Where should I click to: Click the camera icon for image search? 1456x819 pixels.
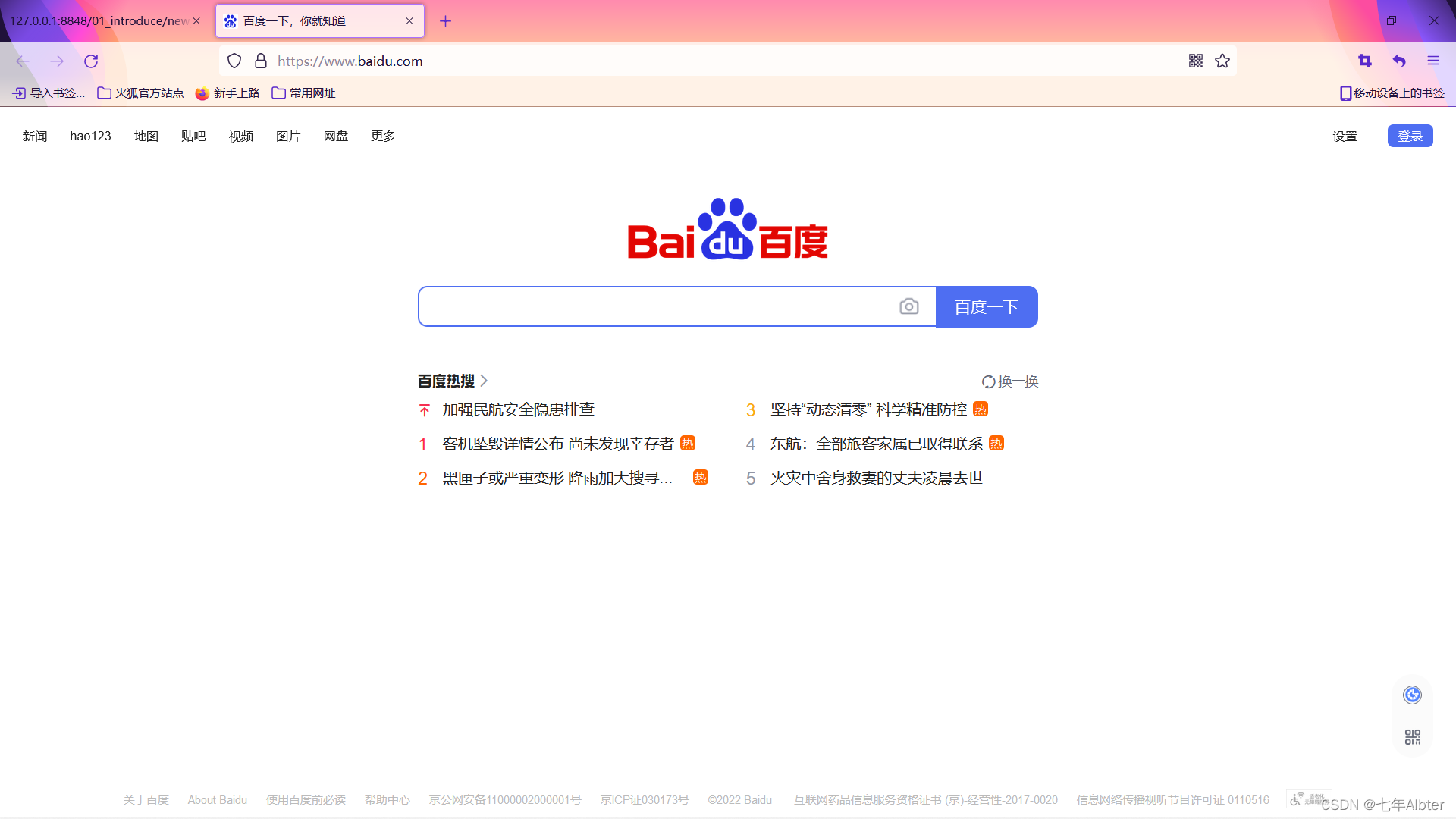click(909, 306)
